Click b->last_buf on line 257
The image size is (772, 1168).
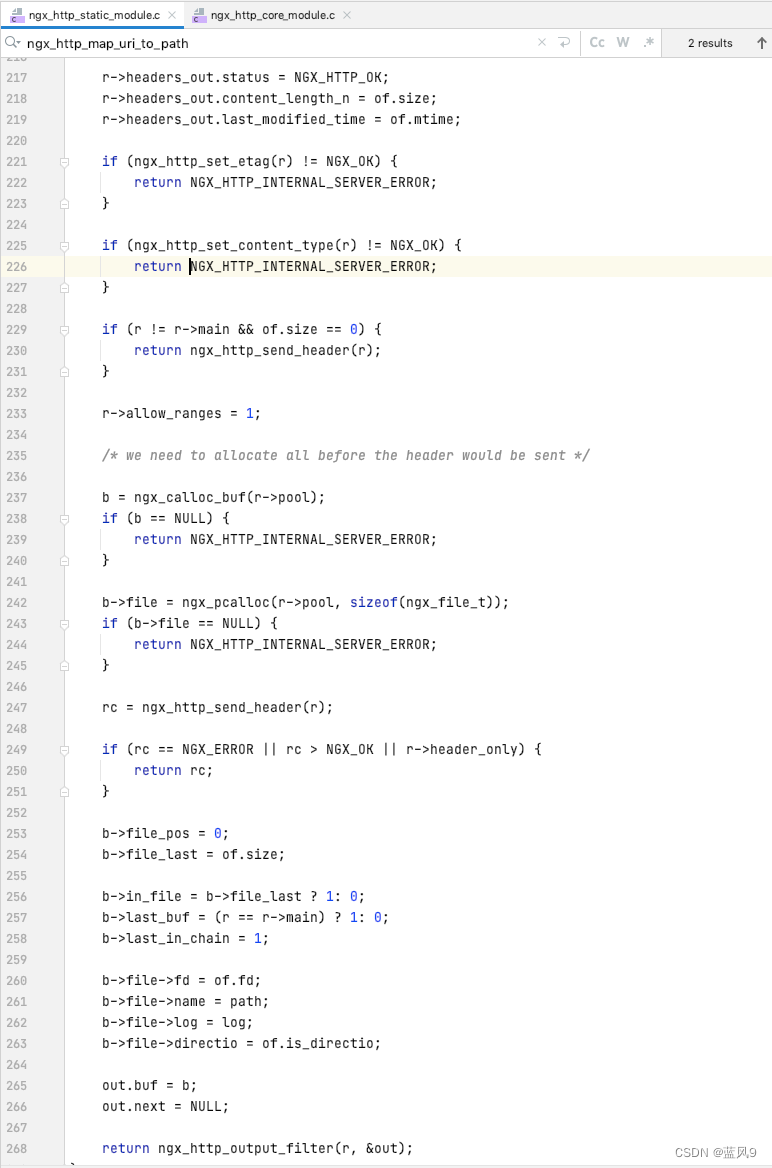[146, 918]
